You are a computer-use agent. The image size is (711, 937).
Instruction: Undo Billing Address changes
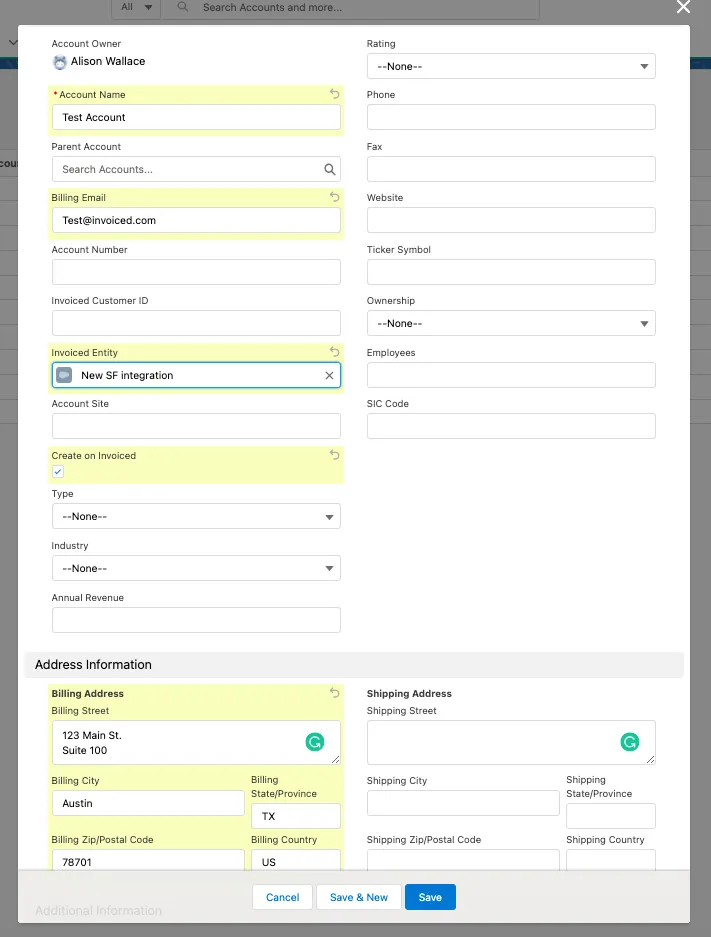[335, 693]
